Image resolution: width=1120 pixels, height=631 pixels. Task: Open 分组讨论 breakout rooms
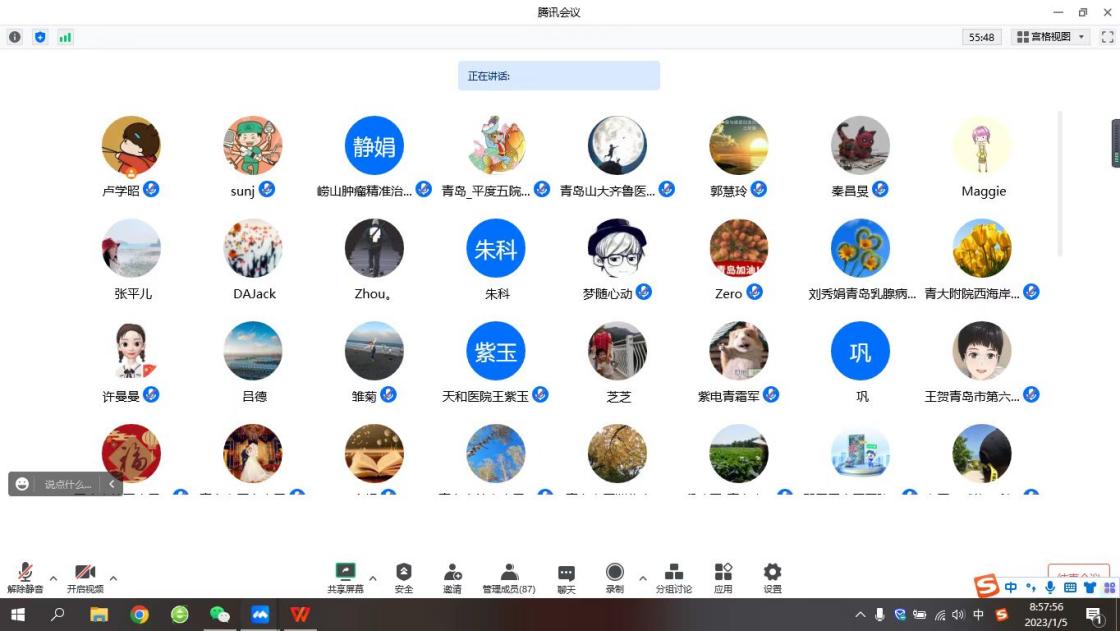click(674, 576)
